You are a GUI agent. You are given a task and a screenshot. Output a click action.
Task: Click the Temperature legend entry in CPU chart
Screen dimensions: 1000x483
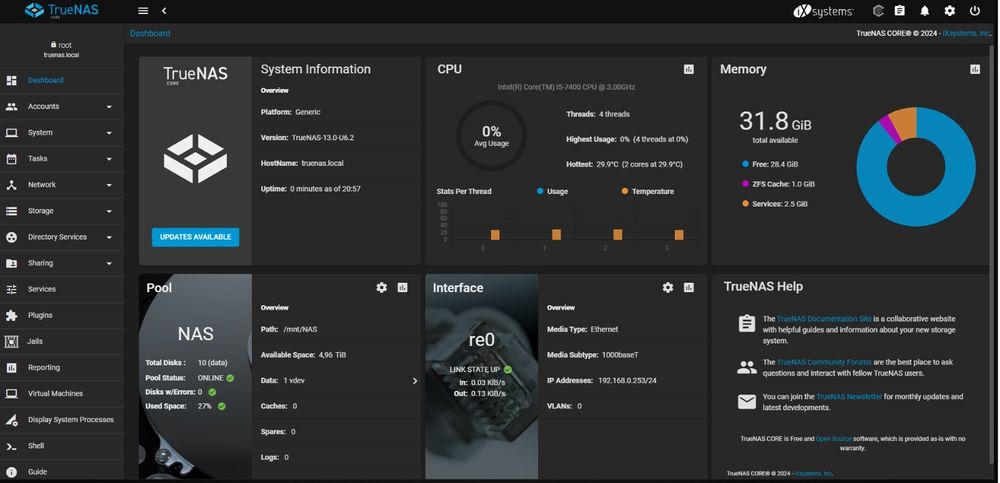(x=647, y=191)
